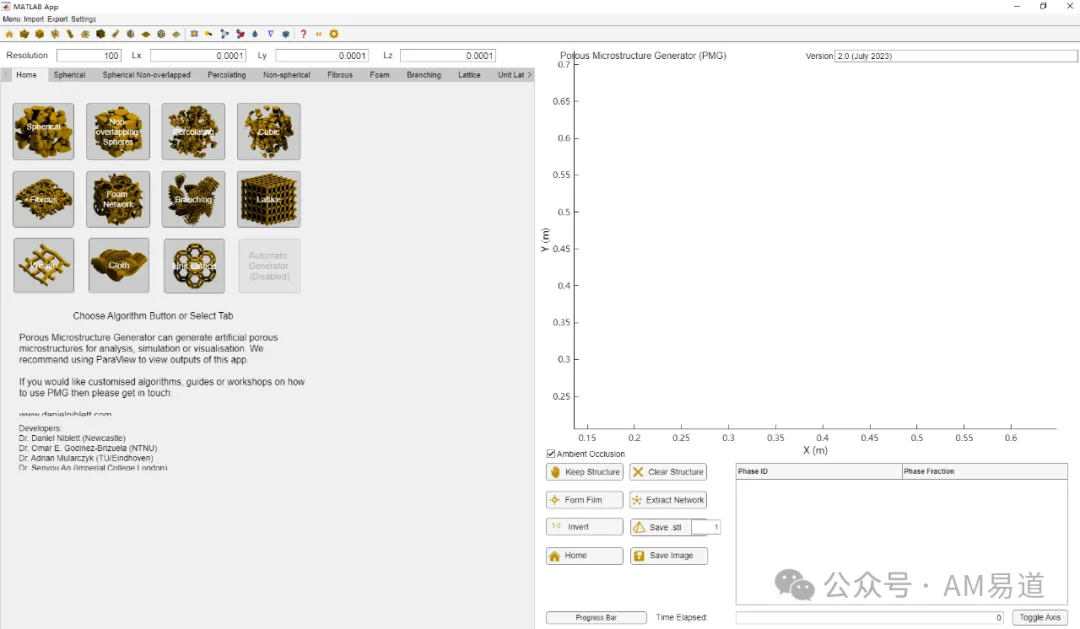Click the blue connected-nodes network toolbar icon
The height and width of the screenshot is (629, 1080).
[x=225, y=34]
